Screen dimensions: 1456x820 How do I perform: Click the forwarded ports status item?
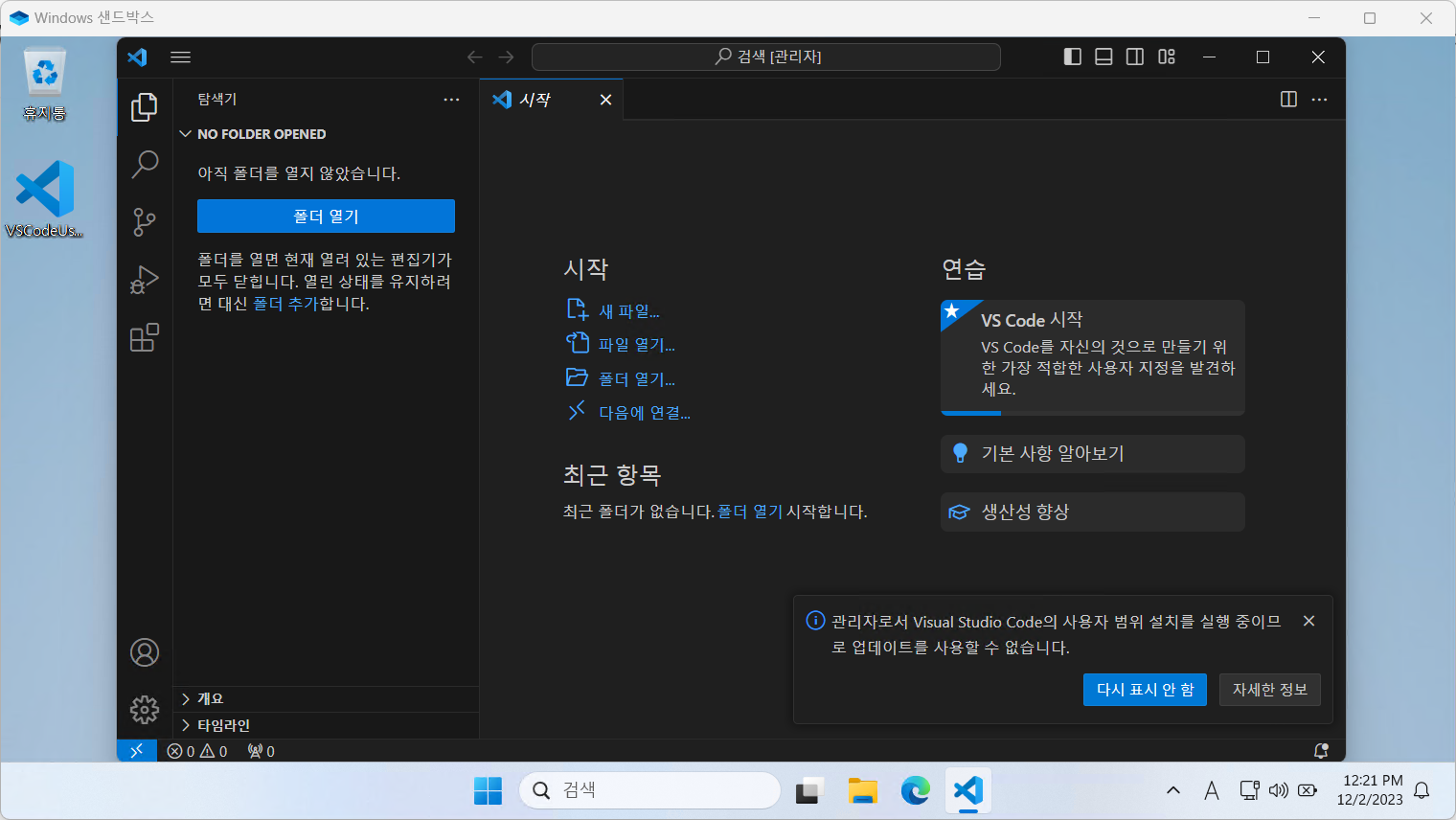(x=261, y=751)
